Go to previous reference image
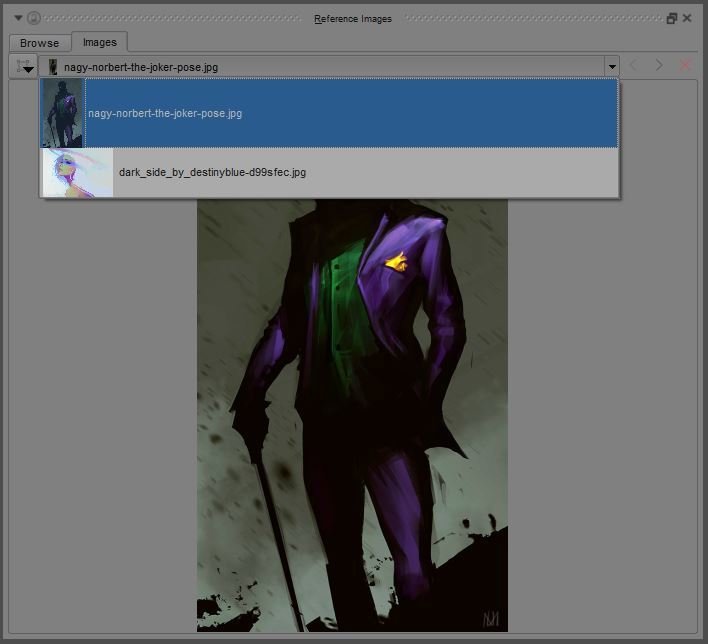The width and height of the screenshot is (708, 644). (x=633, y=65)
